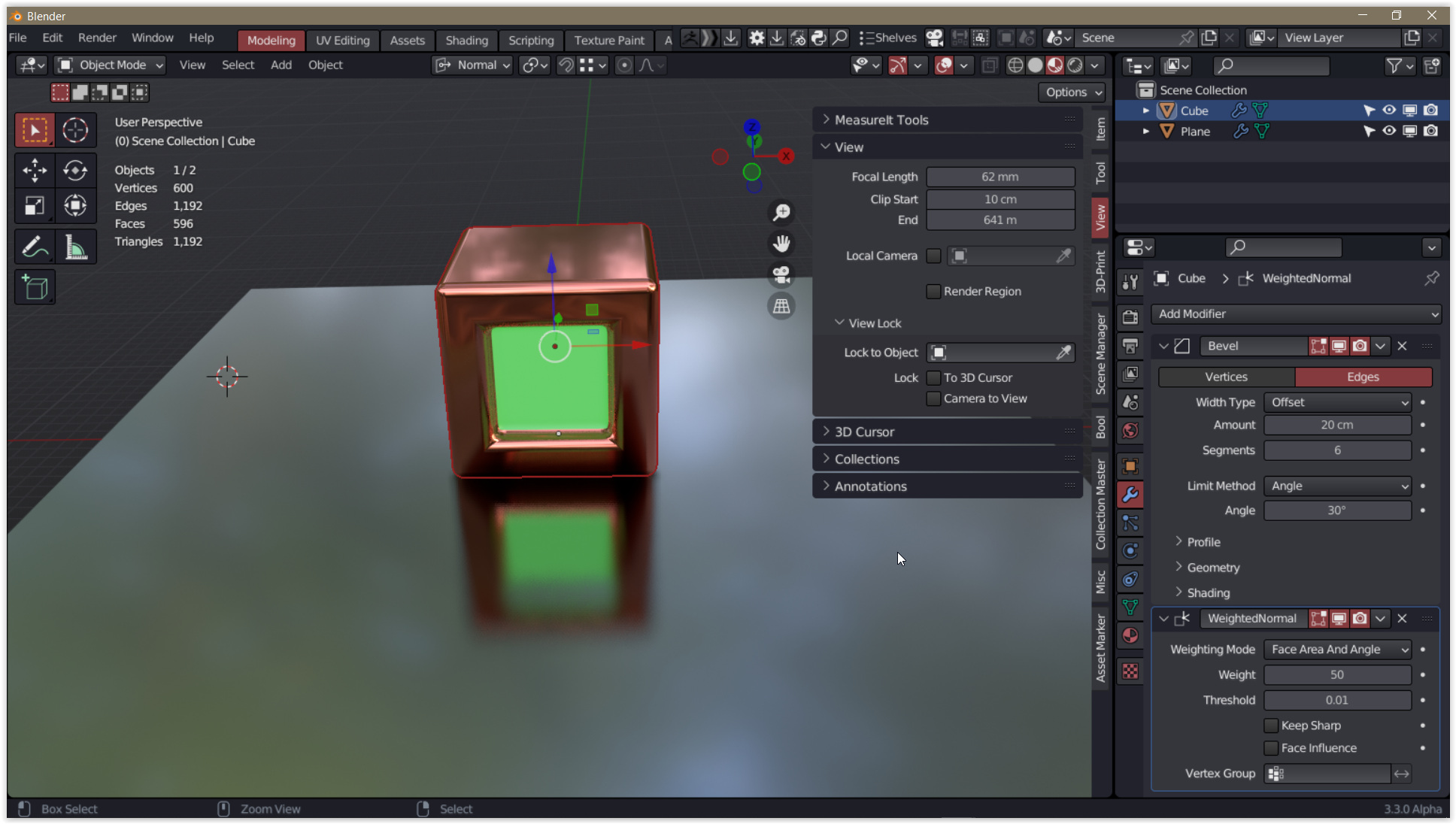Select Vertices bevel mode button

point(1226,377)
